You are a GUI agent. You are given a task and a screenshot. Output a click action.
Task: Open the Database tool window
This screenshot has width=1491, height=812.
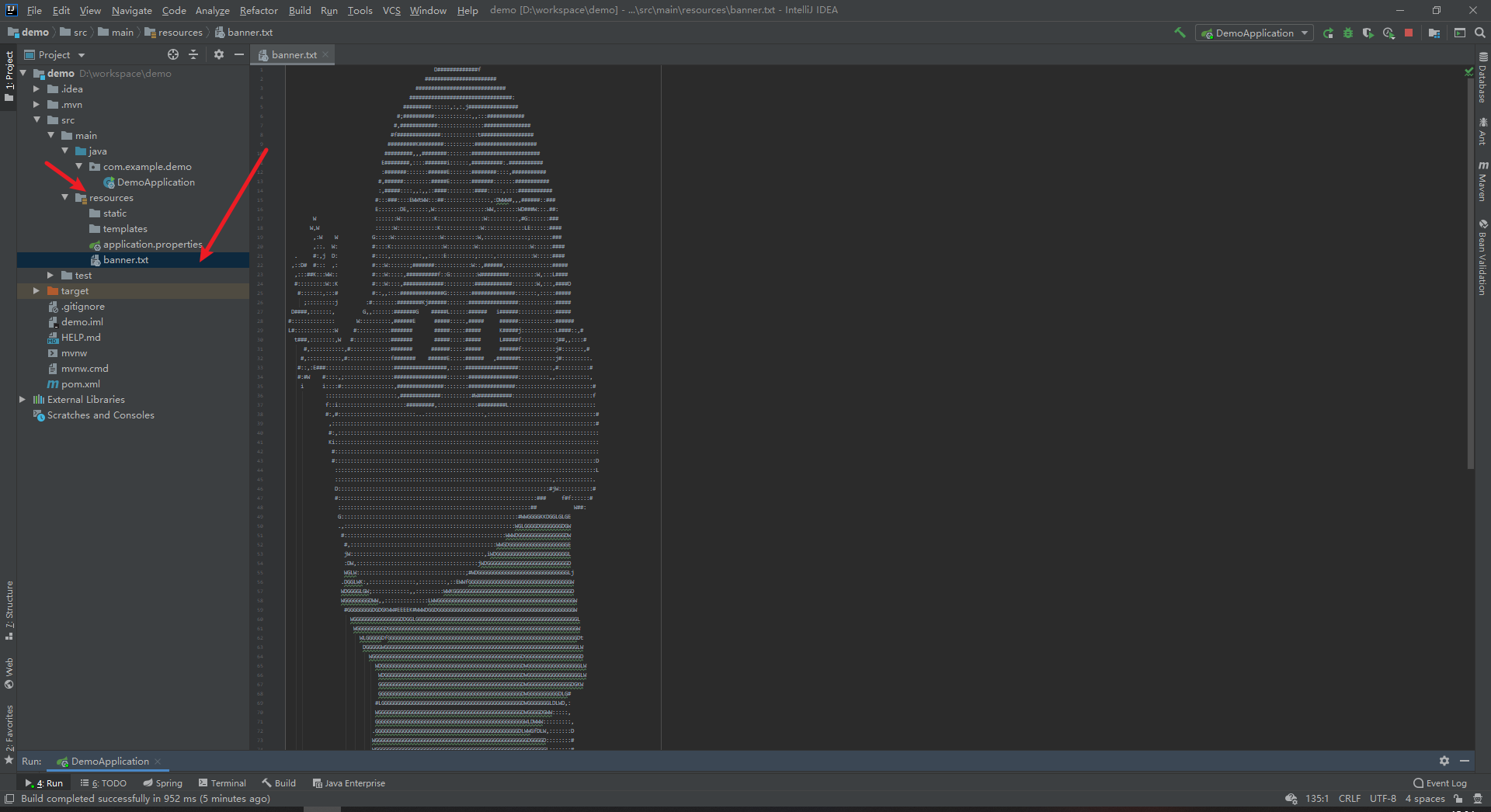point(1482,78)
